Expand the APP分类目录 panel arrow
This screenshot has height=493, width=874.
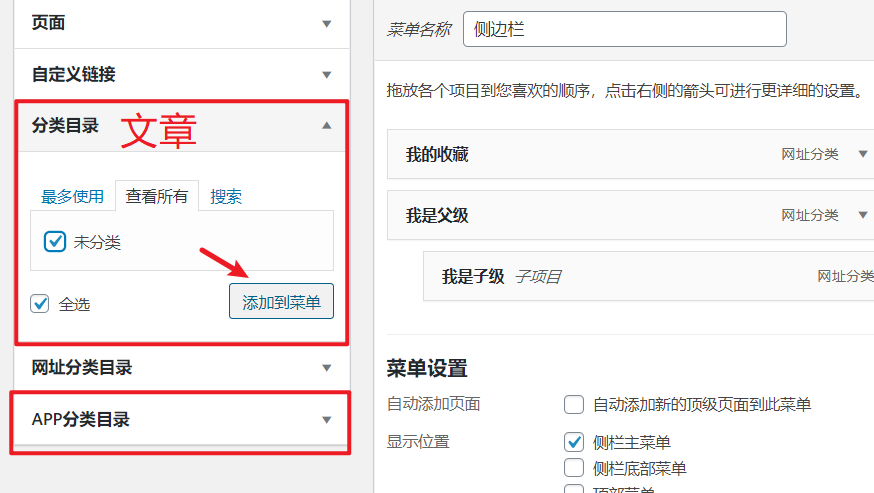[x=327, y=419]
